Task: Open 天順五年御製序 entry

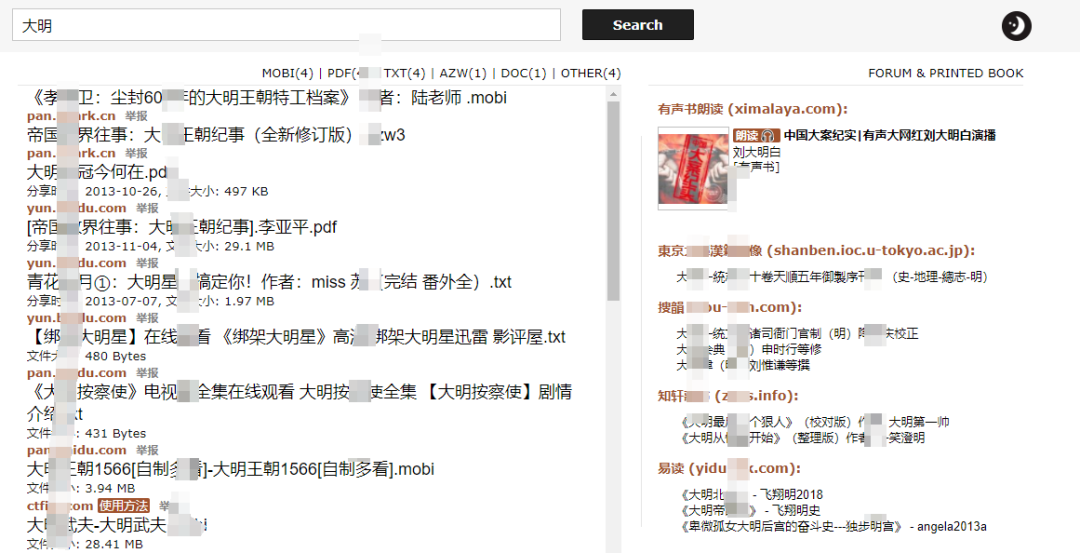Action: pos(832,277)
